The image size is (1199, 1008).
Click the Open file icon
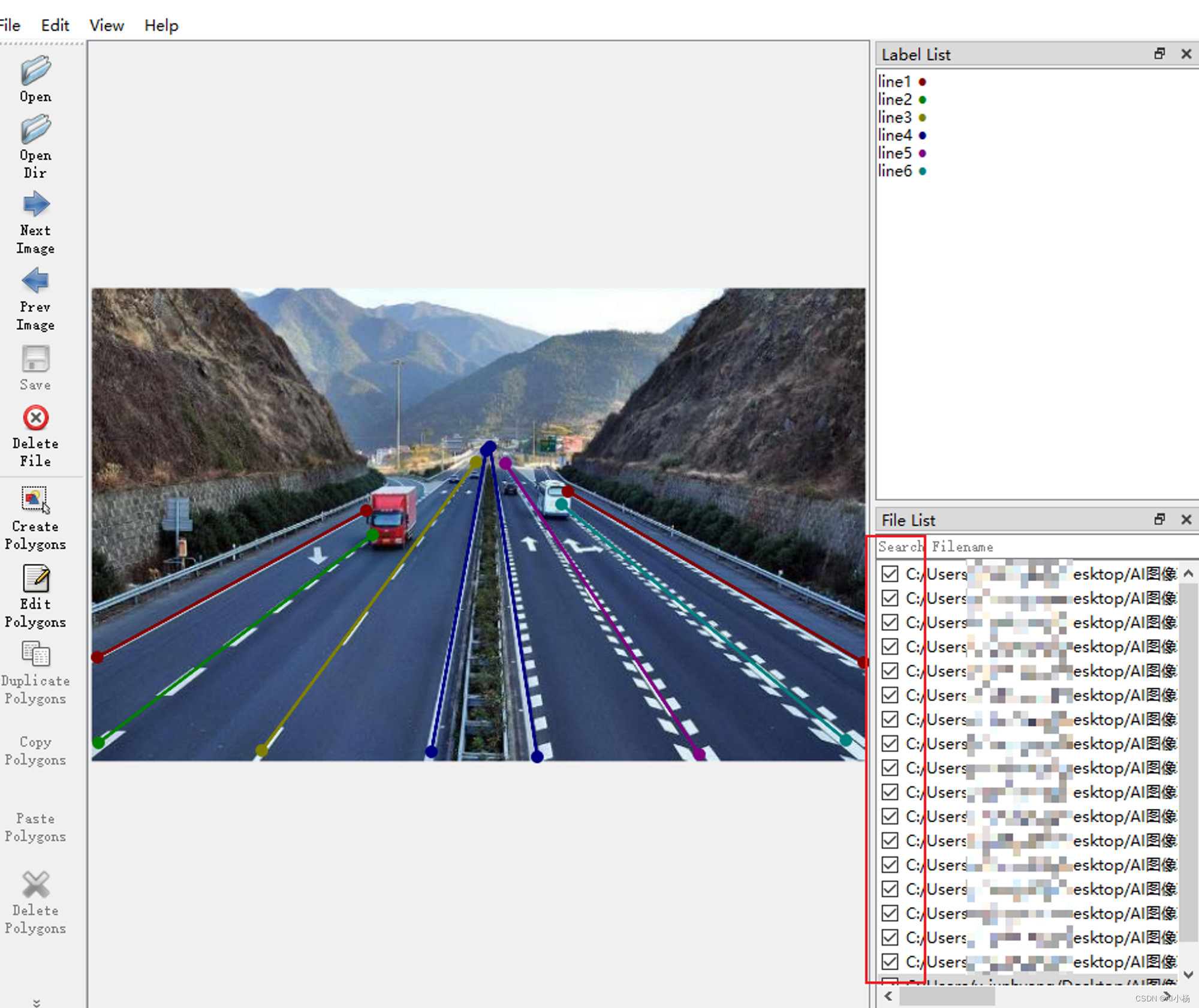coord(35,71)
